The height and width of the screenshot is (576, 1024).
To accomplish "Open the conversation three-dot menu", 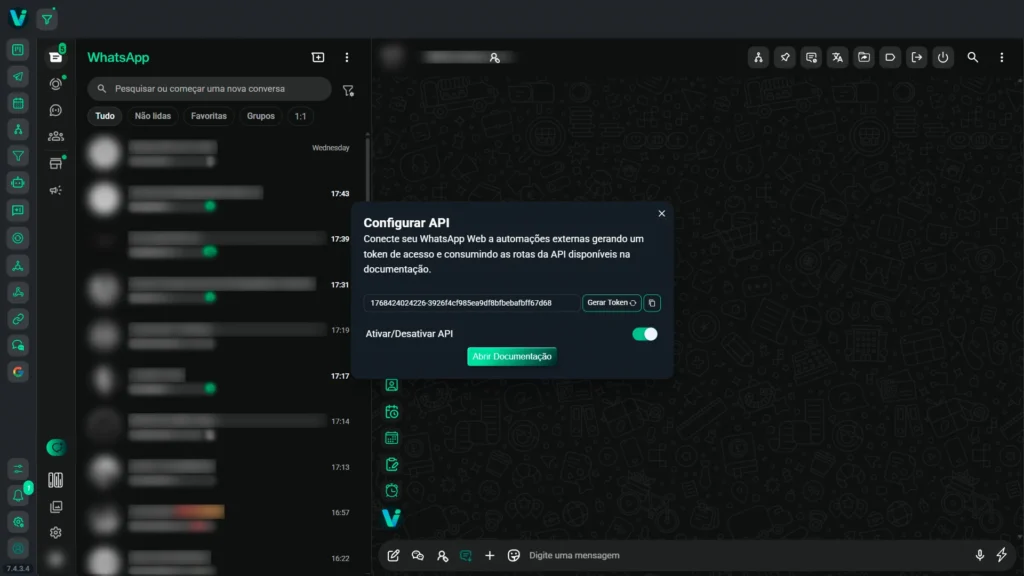I will [1001, 58].
